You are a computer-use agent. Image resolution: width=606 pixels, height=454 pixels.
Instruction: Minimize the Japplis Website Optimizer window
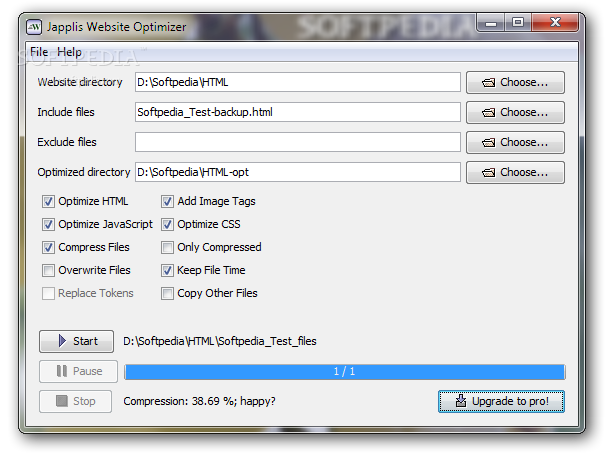pos(490,23)
